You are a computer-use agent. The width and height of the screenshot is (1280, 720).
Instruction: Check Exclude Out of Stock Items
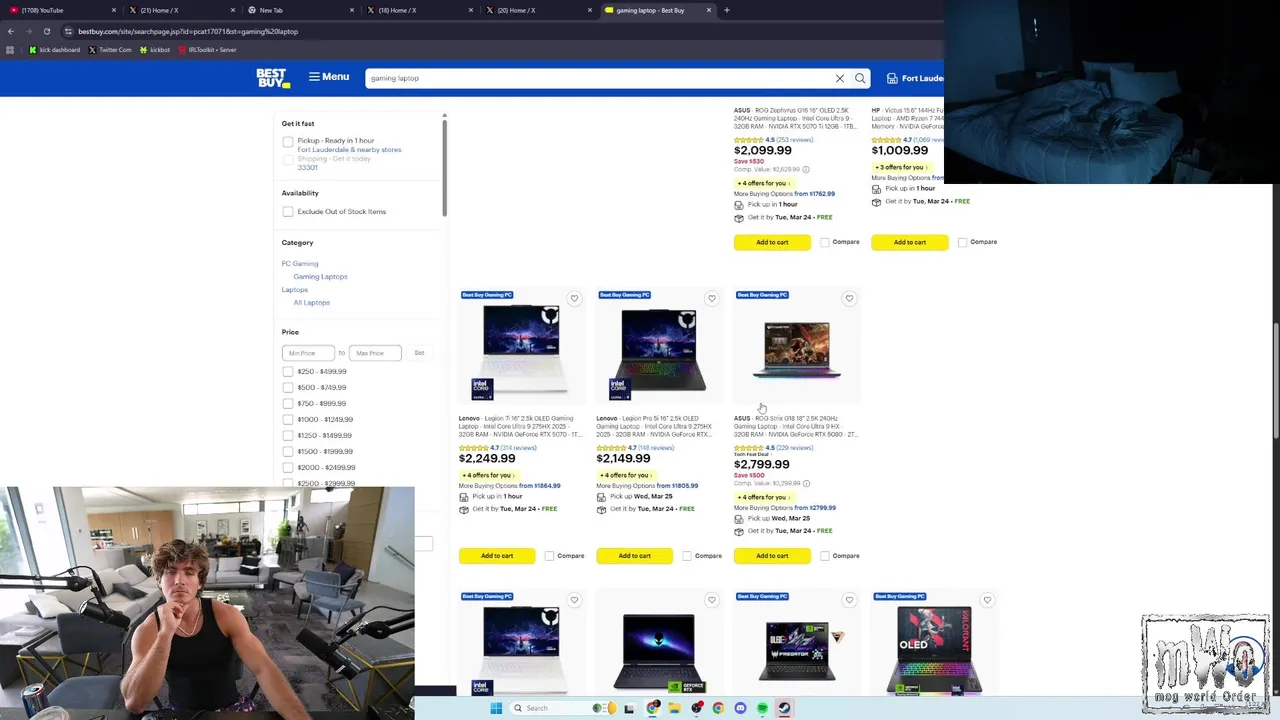[288, 212]
